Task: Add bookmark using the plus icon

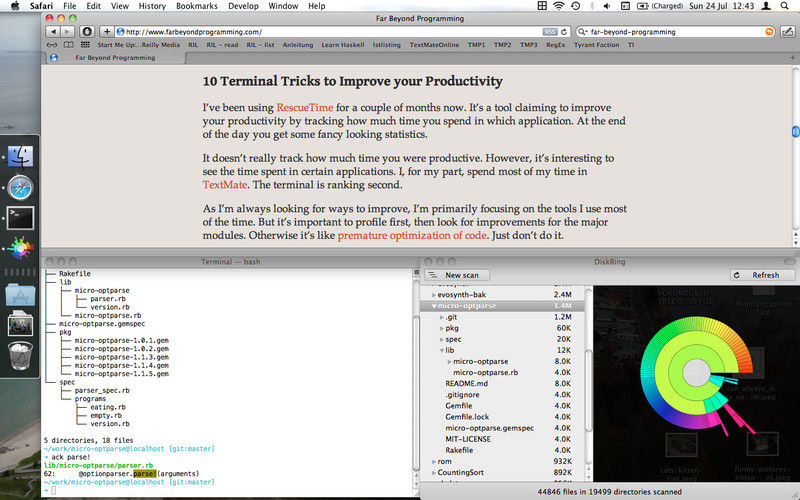Action: pyautogui.click(x=107, y=32)
